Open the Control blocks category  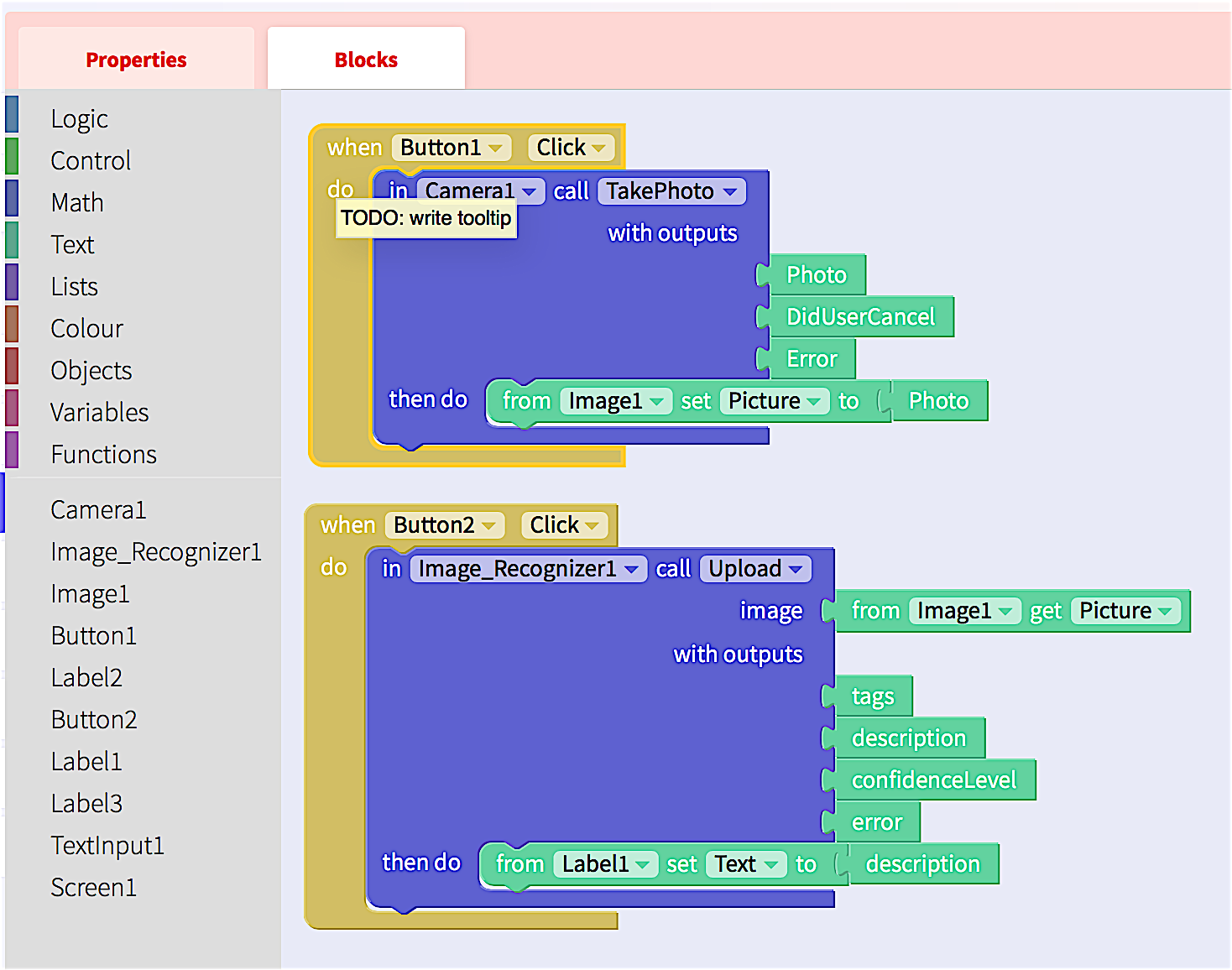click(91, 161)
